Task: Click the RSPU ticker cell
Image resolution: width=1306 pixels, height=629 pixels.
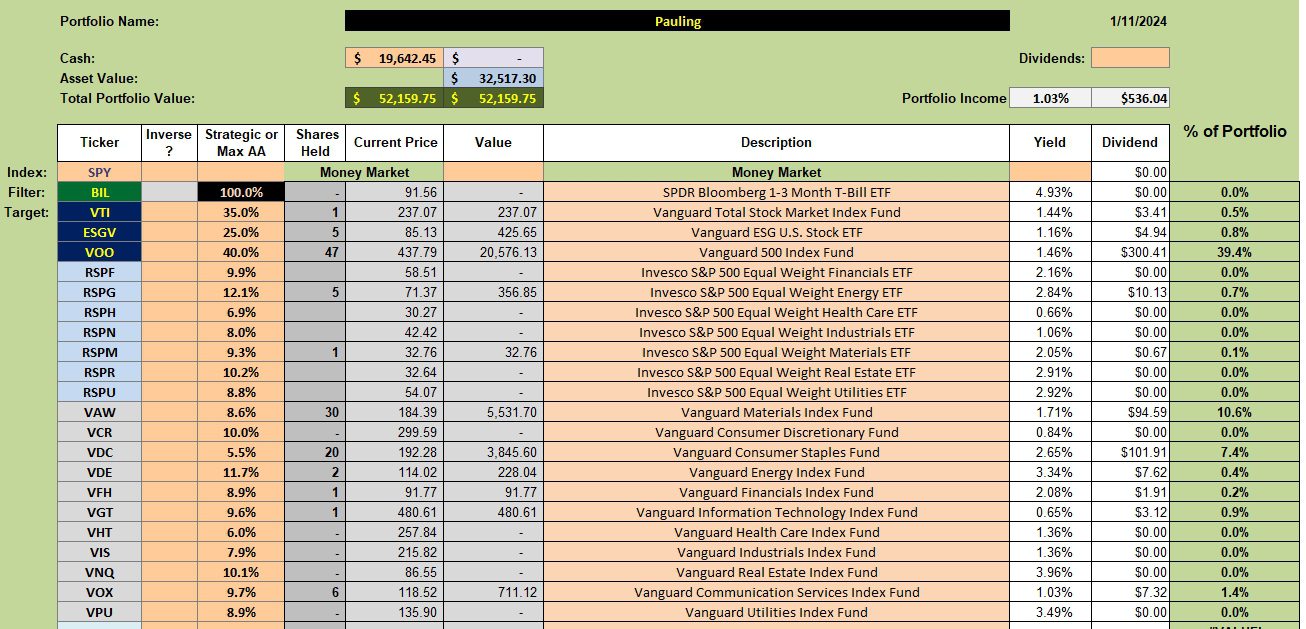Action: click(x=99, y=392)
